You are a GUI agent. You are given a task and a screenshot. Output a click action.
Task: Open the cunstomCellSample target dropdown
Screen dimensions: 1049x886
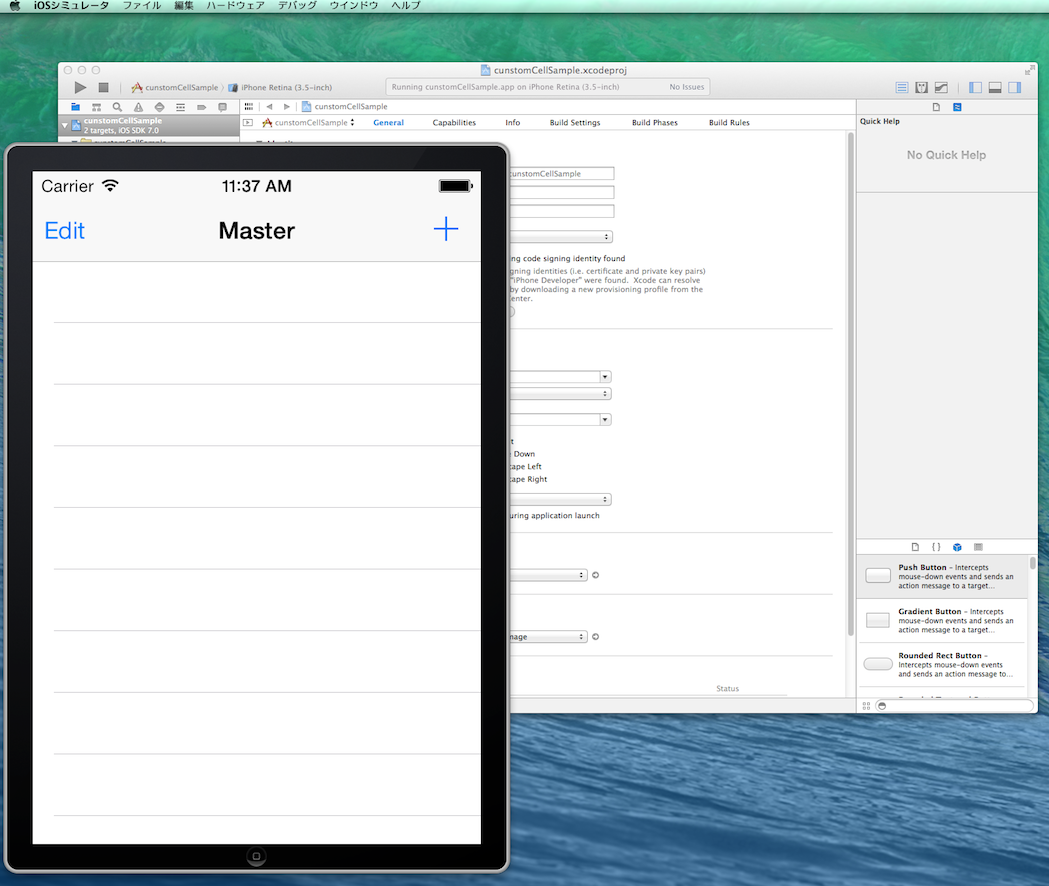coord(308,122)
